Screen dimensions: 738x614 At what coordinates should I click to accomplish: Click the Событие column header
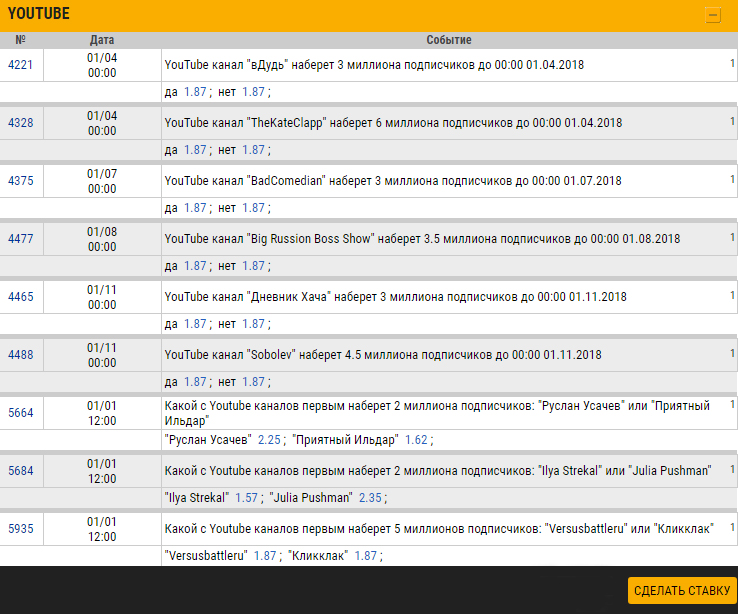(449, 40)
